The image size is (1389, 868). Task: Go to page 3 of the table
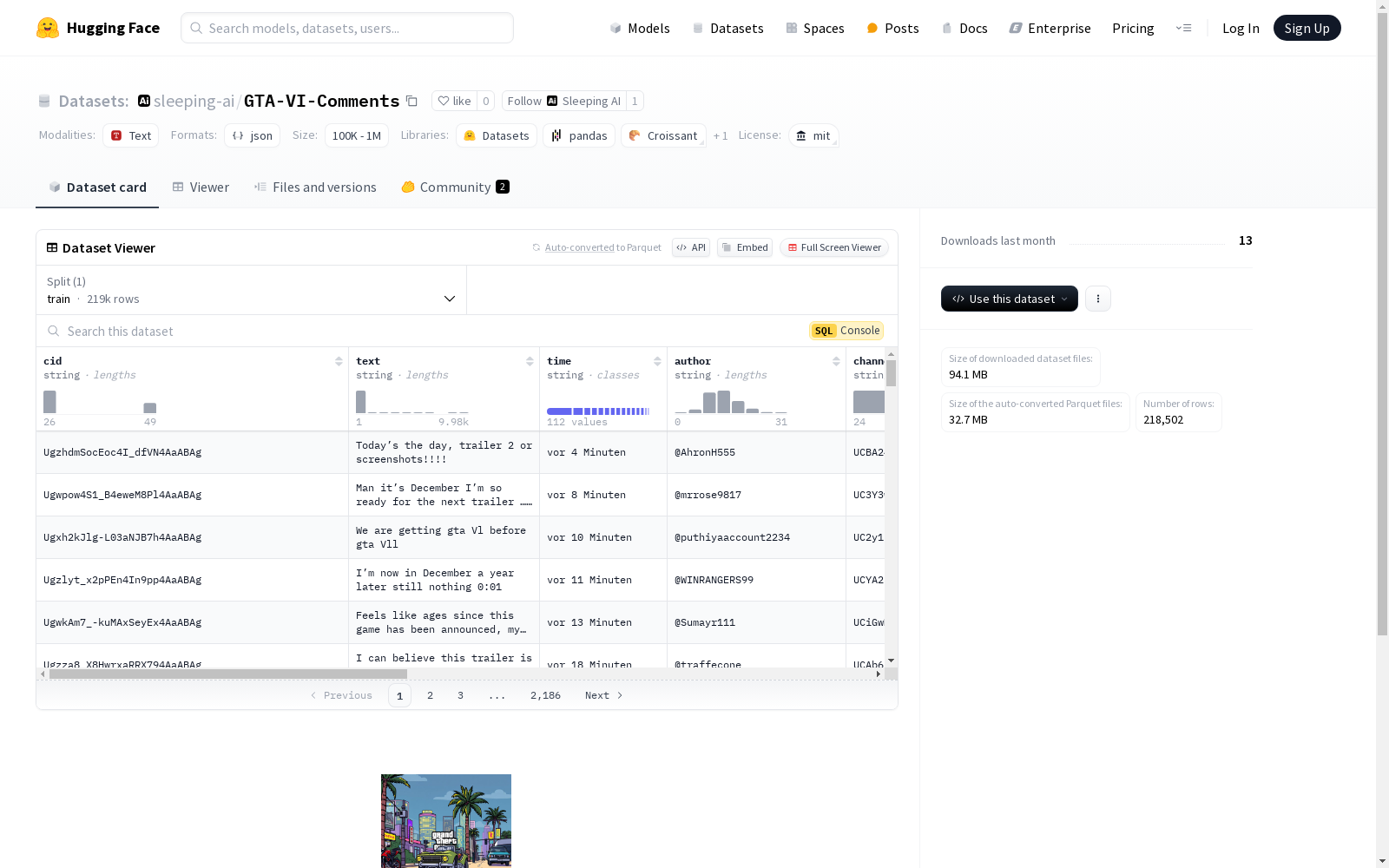point(460,695)
